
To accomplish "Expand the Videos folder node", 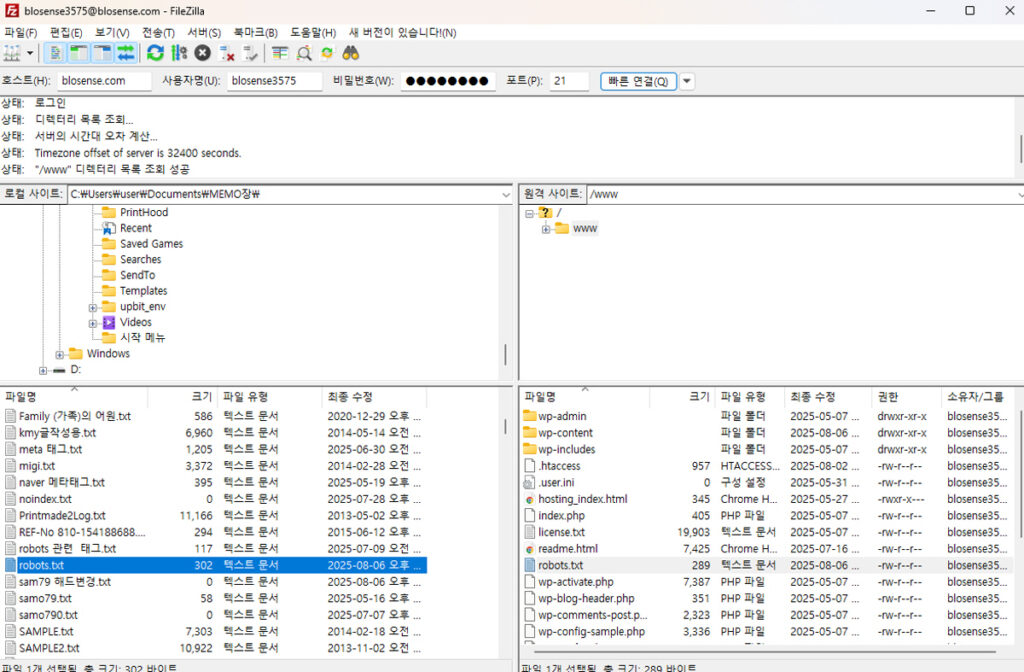I will click(x=93, y=323).
